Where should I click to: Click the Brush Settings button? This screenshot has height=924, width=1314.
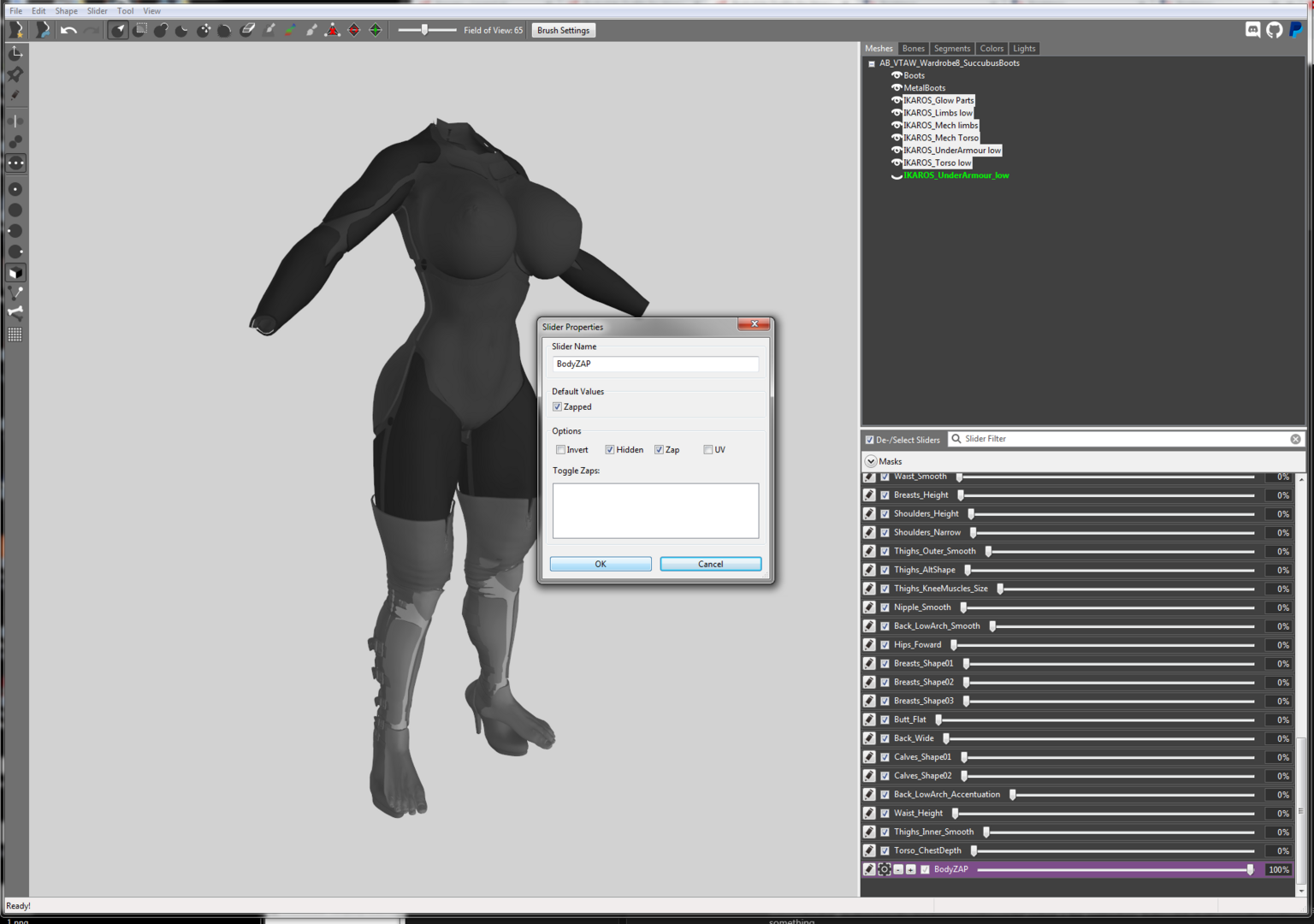coord(564,30)
